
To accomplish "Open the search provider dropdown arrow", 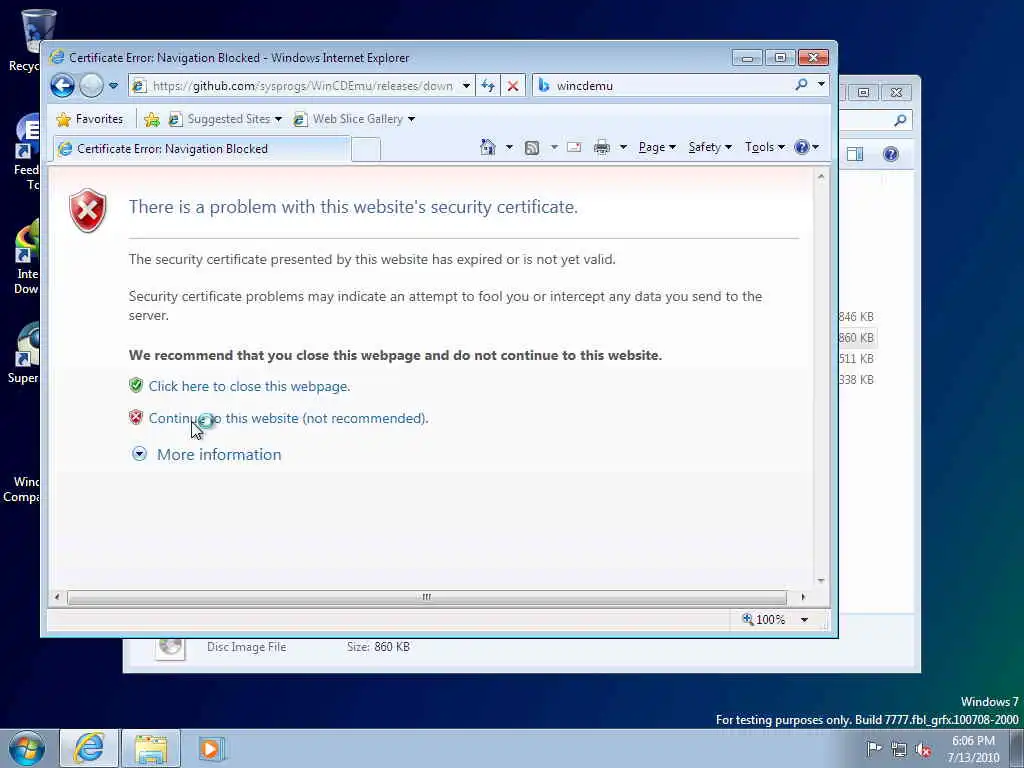I will (x=821, y=84).
